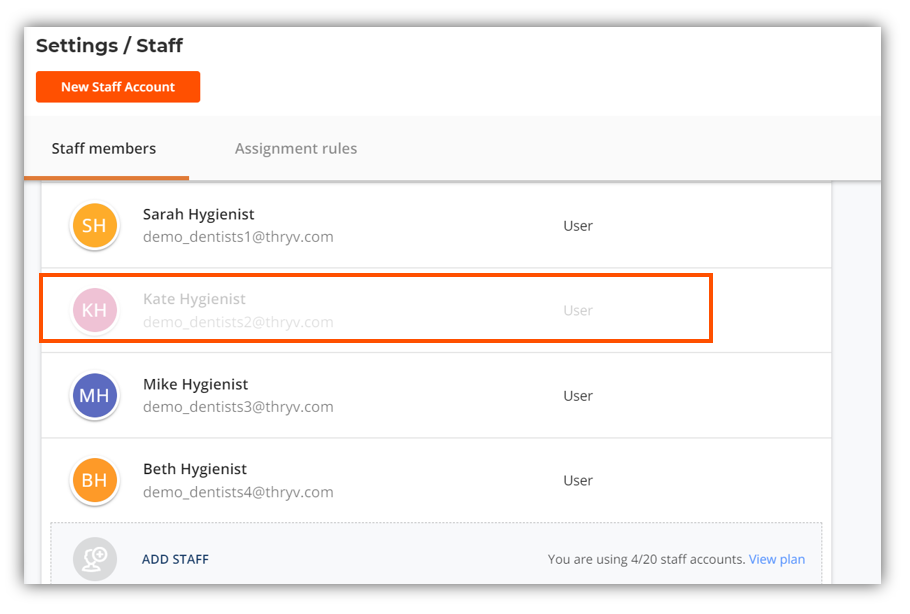910x614 pixels.
Task: Click the pink KH avatar icon
Action: pyautogui.click(x=94, y=311)
